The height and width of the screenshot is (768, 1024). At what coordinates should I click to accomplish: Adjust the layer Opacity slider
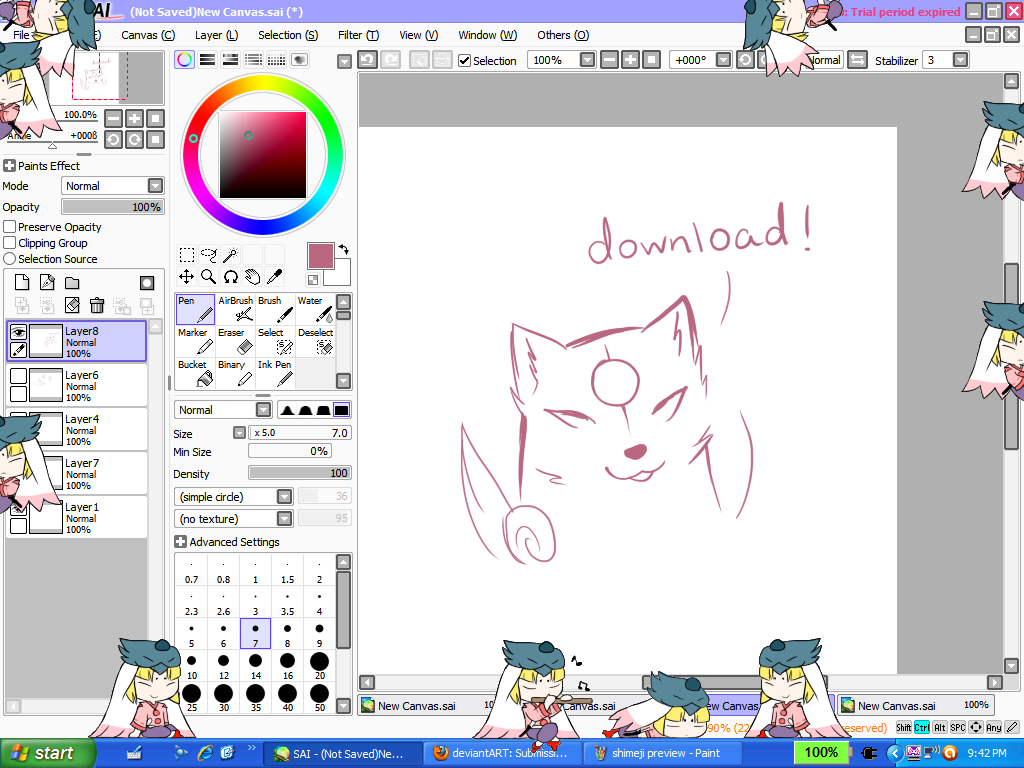(113, 207)
